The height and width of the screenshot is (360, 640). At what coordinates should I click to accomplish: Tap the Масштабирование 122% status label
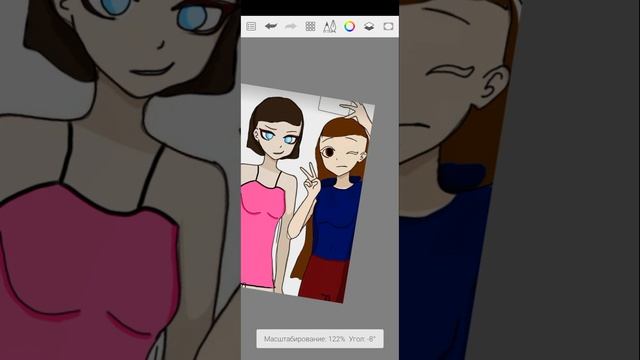(x=320, y=339)
